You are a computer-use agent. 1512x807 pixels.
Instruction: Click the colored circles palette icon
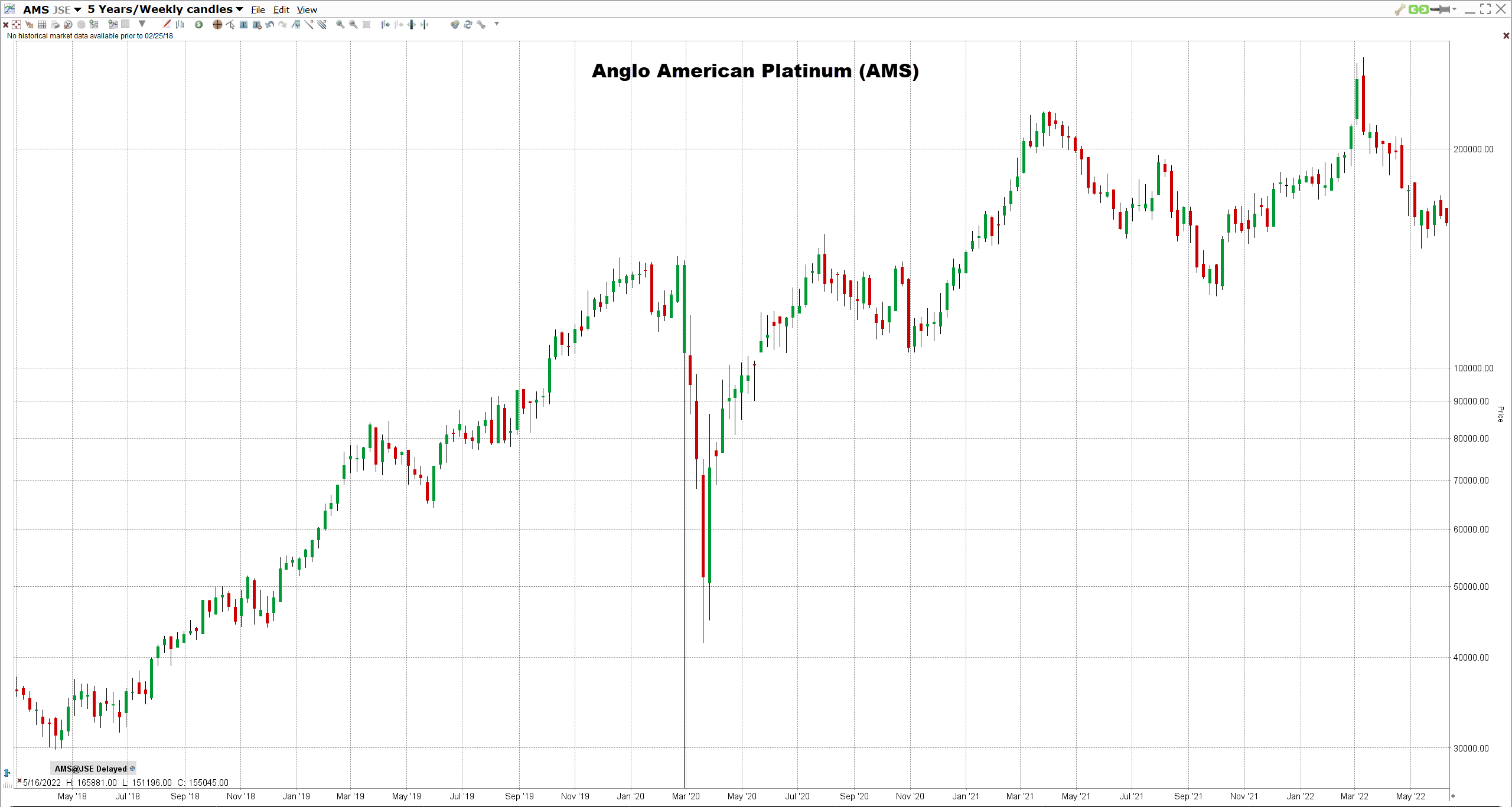(x=454, y=24)
